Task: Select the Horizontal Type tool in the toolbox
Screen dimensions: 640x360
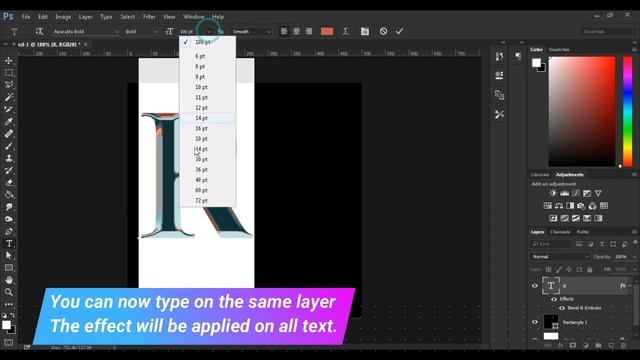Action: point(9,244)
